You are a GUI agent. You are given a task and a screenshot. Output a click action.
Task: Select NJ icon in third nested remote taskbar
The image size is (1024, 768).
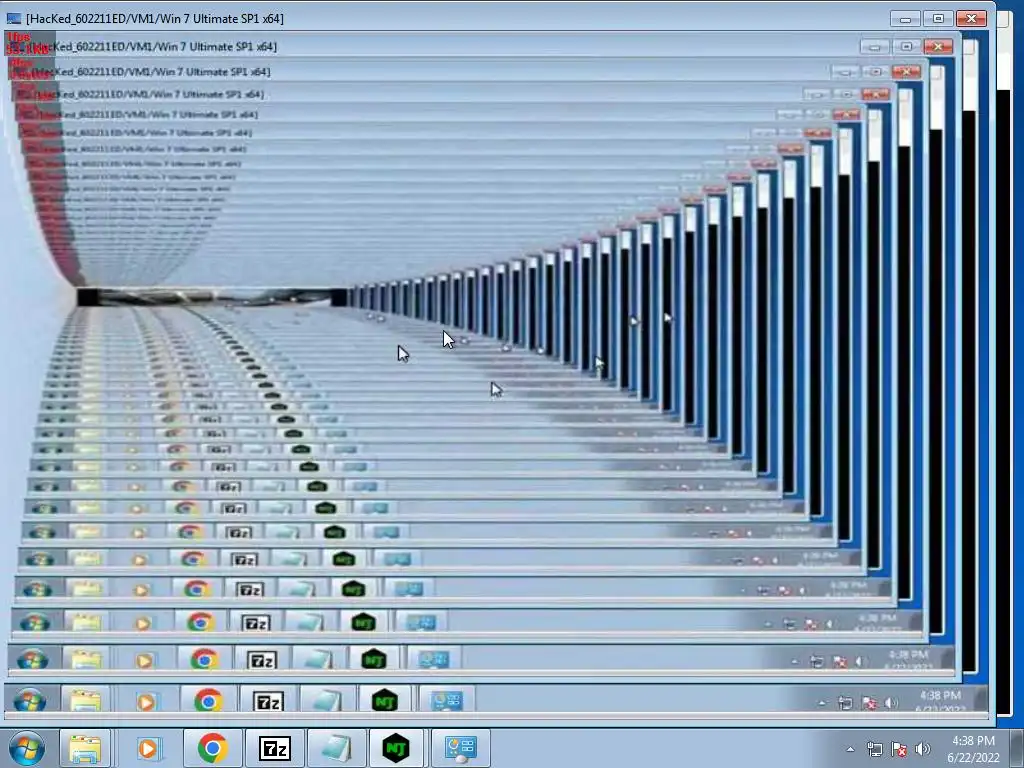(x=364, y=622)
